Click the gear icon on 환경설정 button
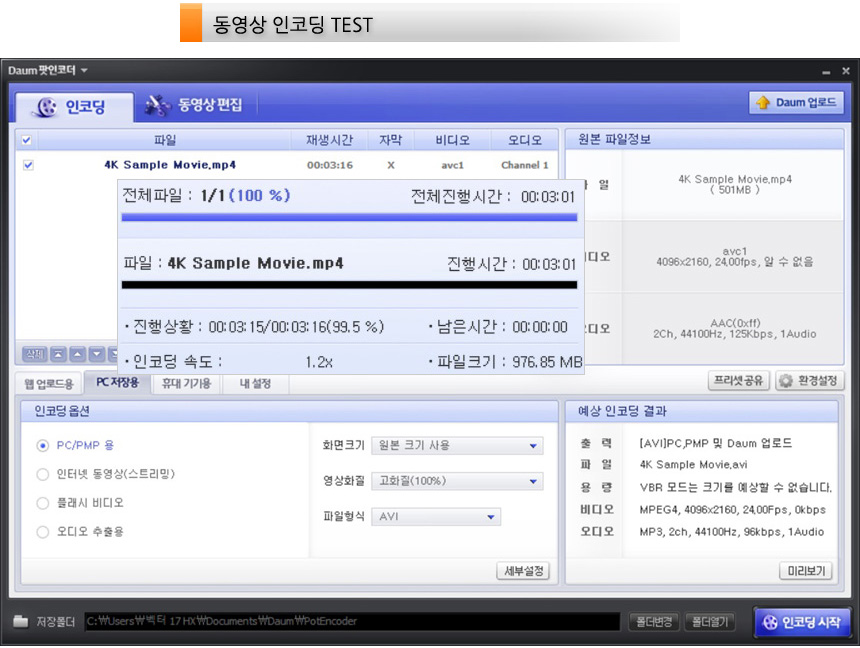Image resolution: width=860 pixels, height=648 pixels. click(786, 381)
